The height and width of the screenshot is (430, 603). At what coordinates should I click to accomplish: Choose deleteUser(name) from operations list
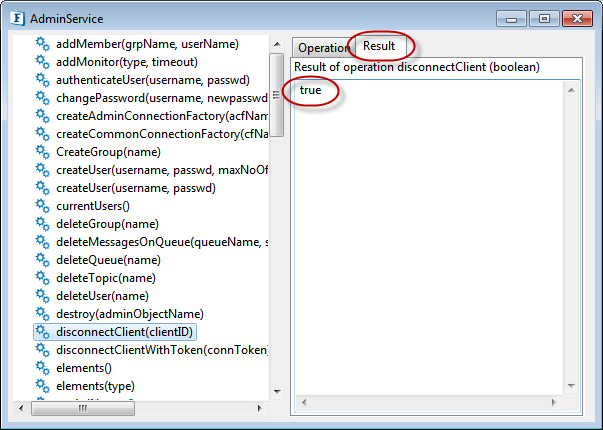pos(102,296)
